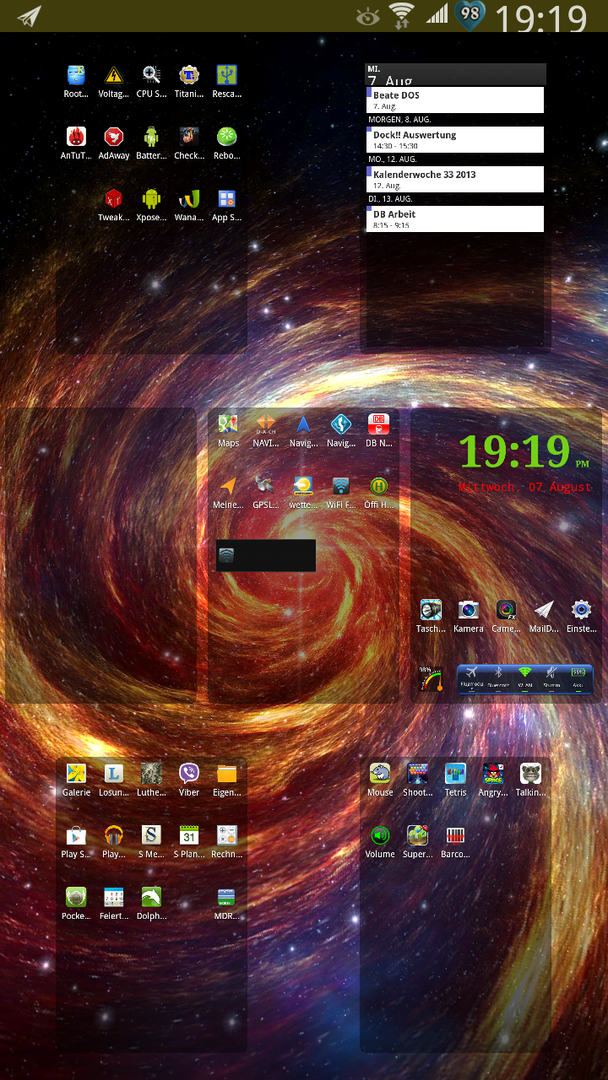
Task: Open the Kalenderwoche 33 2013 entry
Action: click(x=455, y=179)
